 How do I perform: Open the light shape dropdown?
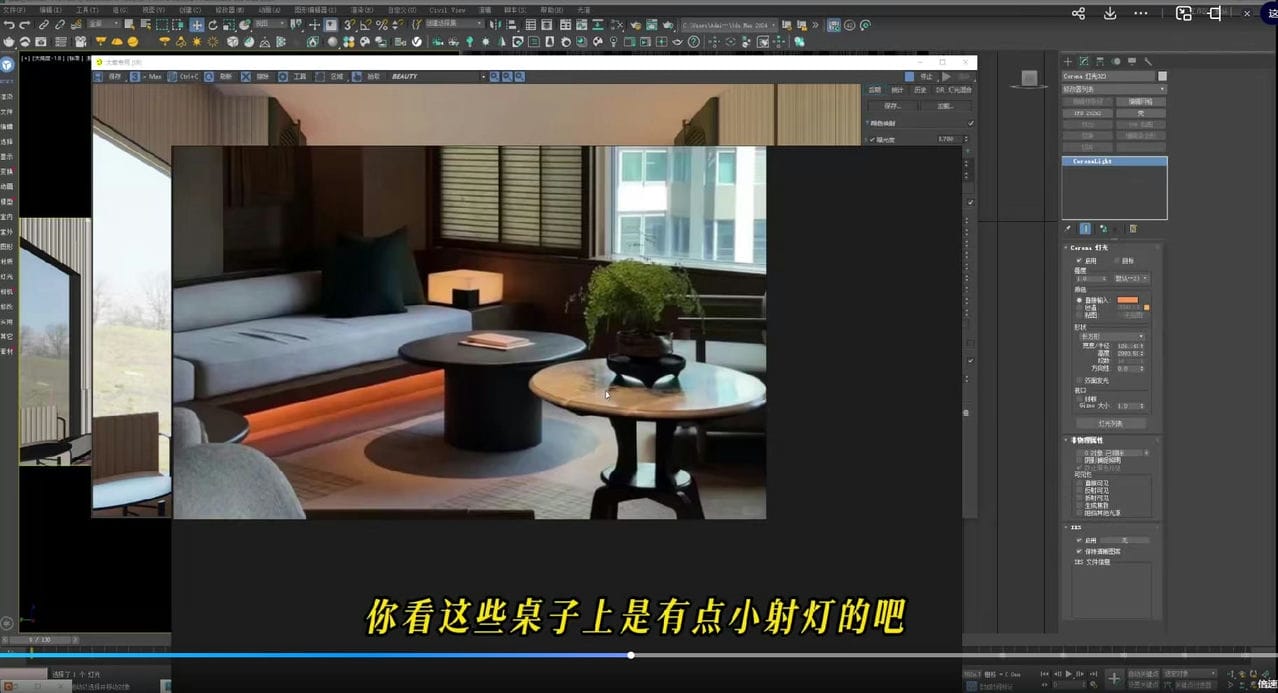1112,336
